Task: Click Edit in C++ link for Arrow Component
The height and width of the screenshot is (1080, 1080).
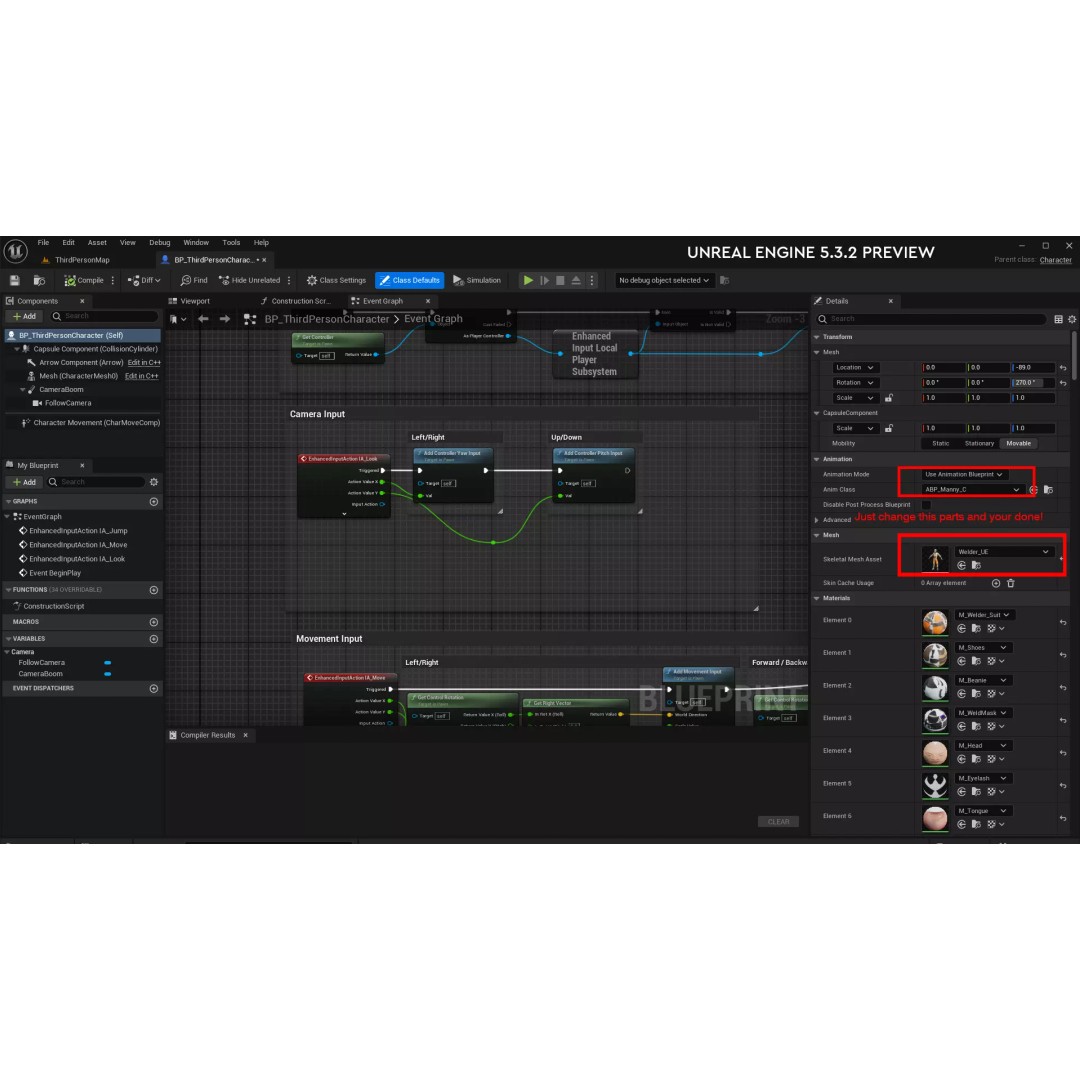Action: pyautogui.click(x=144, y=362)
